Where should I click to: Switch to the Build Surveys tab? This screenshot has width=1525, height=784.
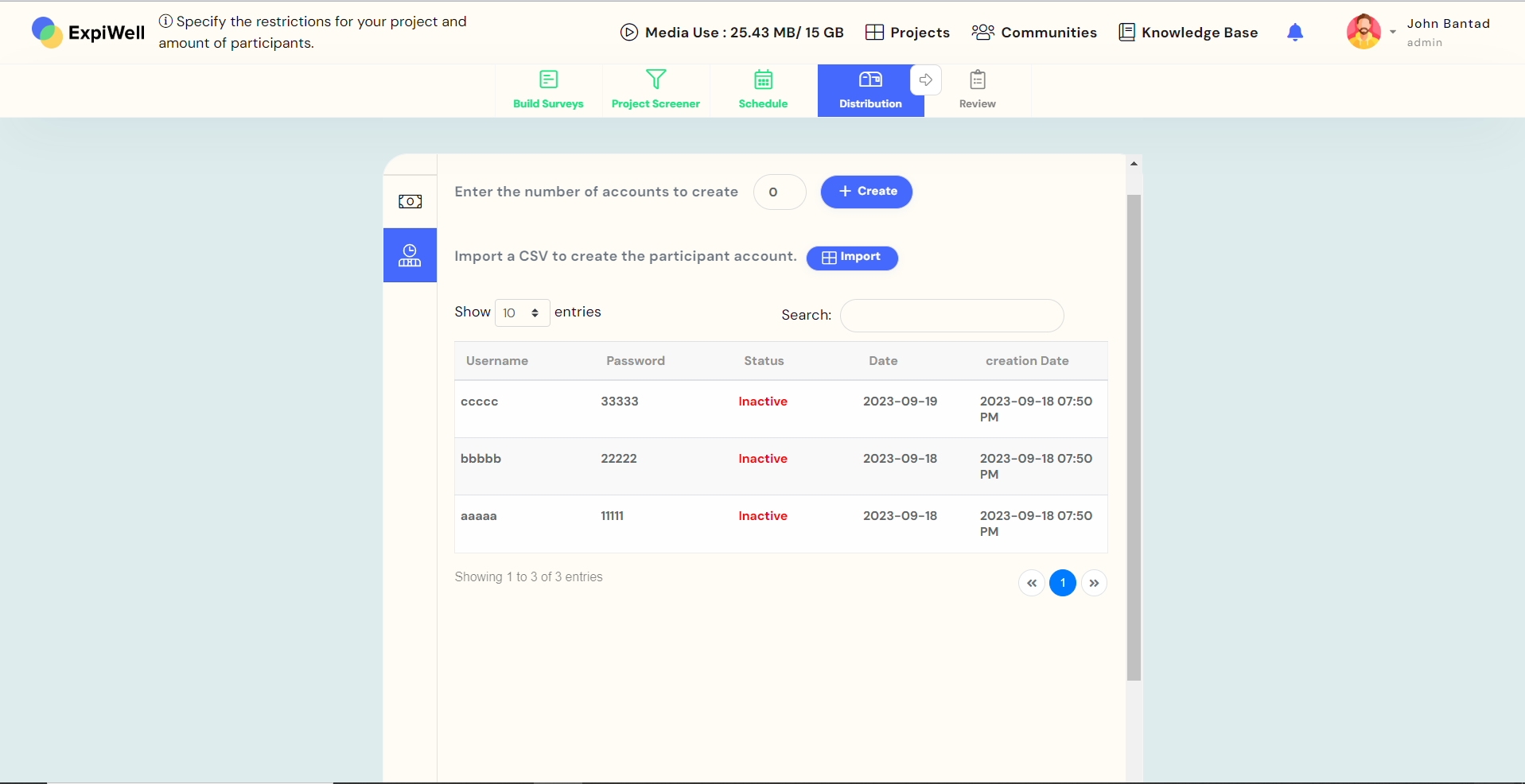tap(548, 90)
